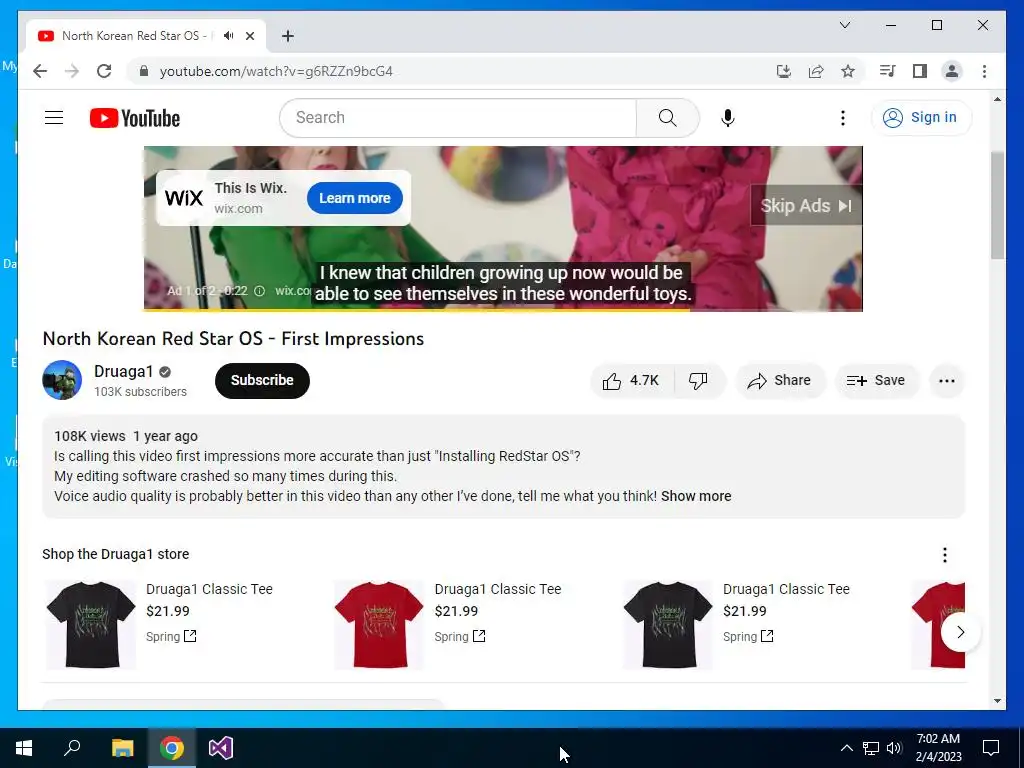
Task: Open Chrome media control icon
Action: 888,71
